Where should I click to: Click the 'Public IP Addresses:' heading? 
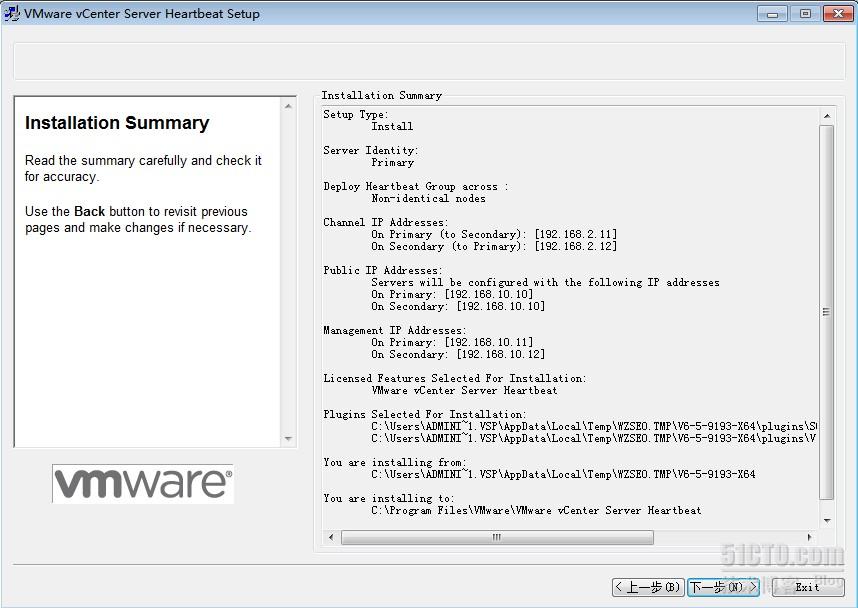(382, 271)
